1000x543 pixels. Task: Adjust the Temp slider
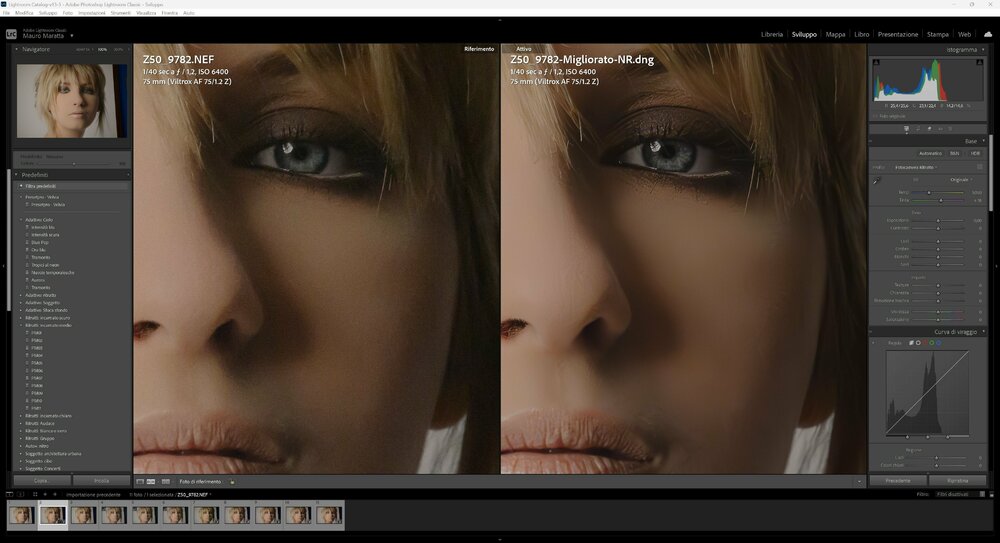929,192
